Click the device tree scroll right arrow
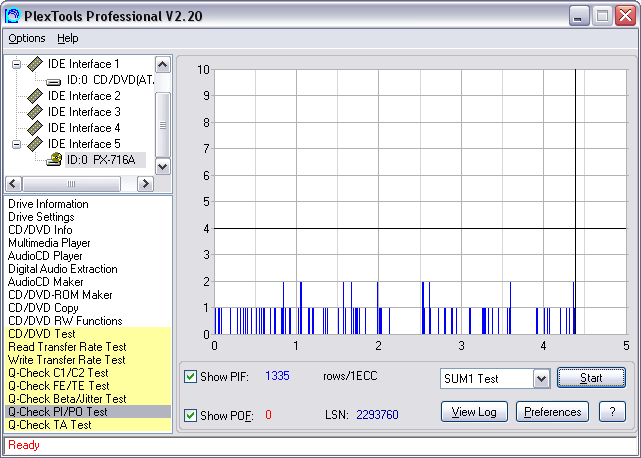The image size is (641, 458). point(145,184)
